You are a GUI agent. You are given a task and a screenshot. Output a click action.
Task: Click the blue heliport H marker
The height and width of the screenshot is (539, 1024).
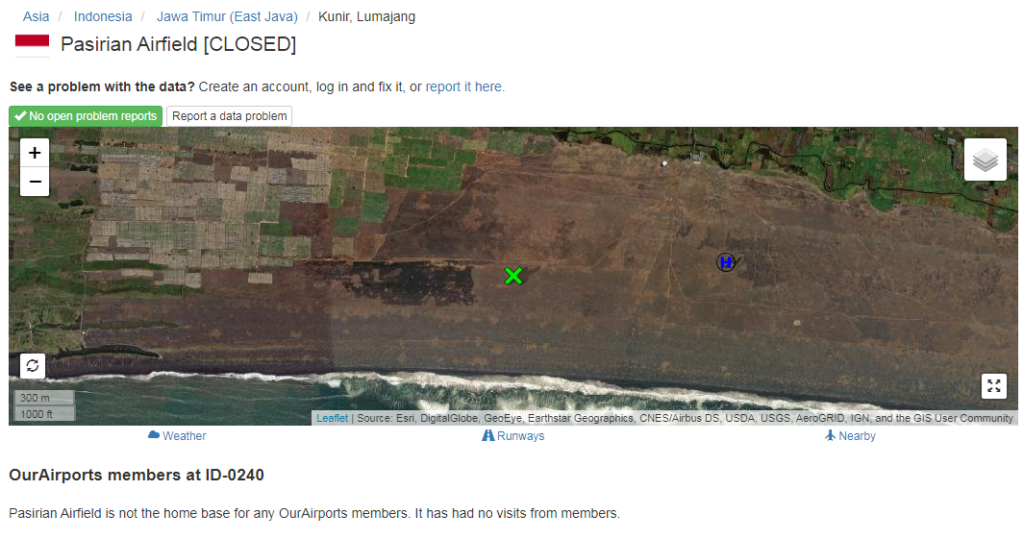726,262
